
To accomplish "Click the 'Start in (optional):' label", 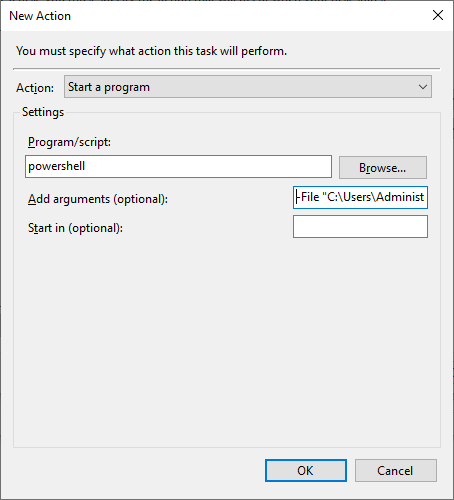I will pyautogui.click(x=75, y=228).
